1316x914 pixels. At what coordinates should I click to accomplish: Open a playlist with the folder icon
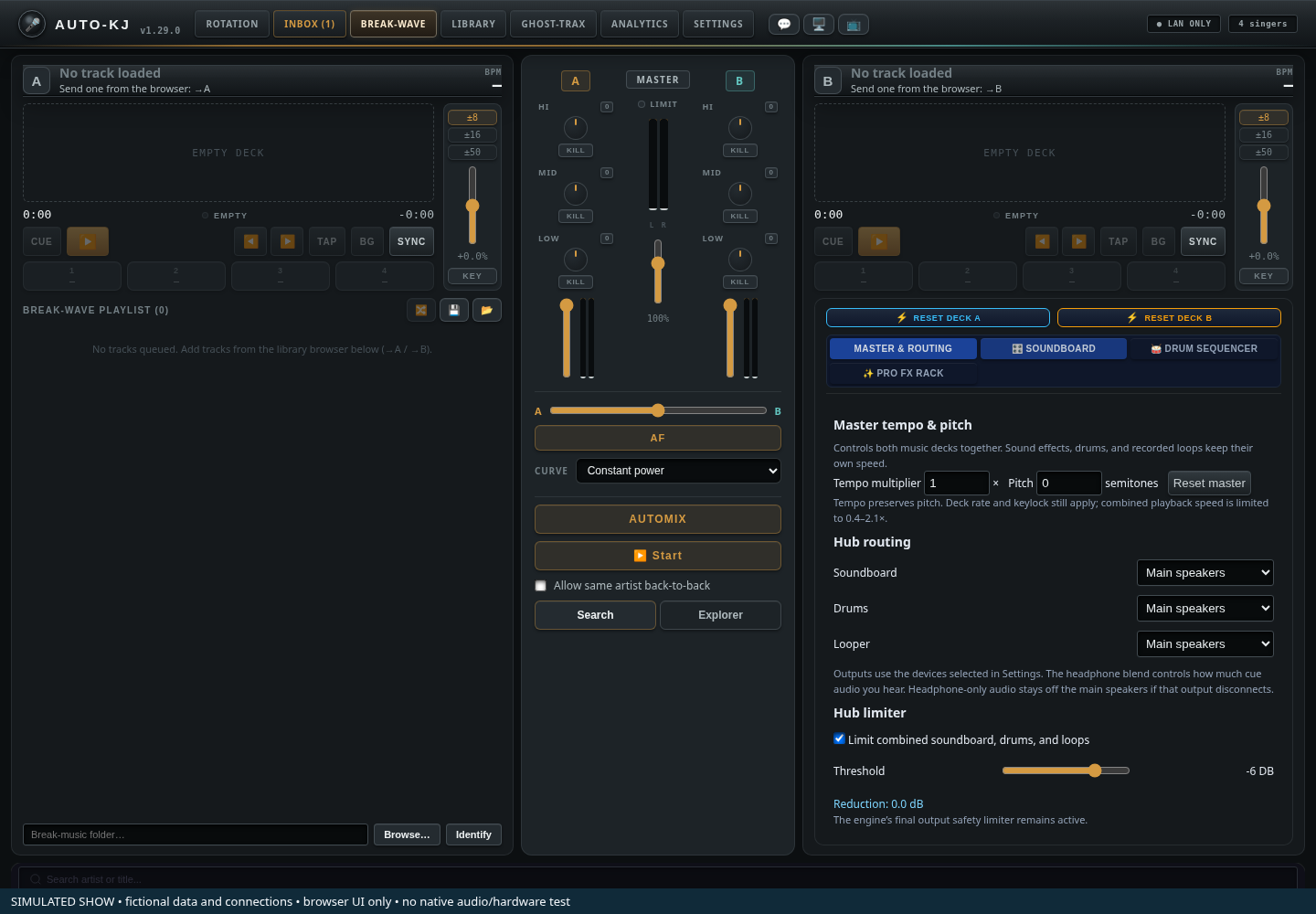point(487,311)
